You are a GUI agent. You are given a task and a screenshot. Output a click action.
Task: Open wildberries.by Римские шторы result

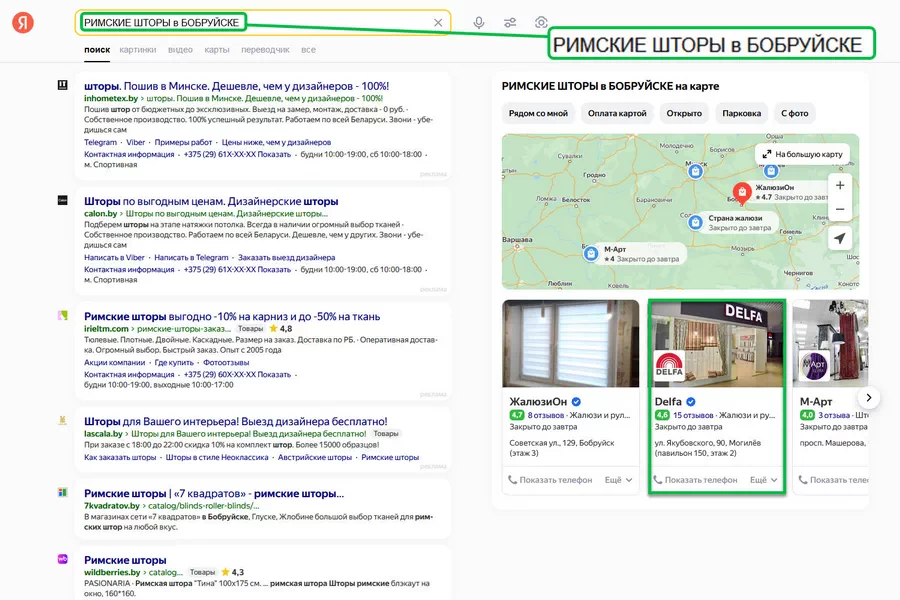coord(125,560)
